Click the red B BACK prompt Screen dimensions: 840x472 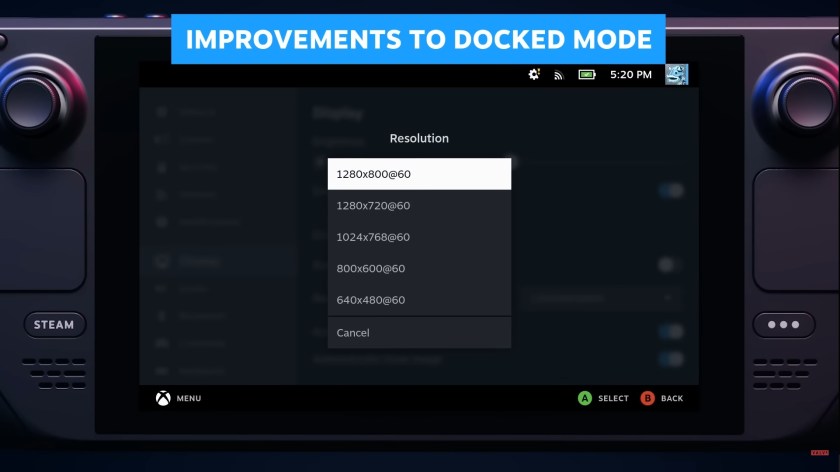662,398
